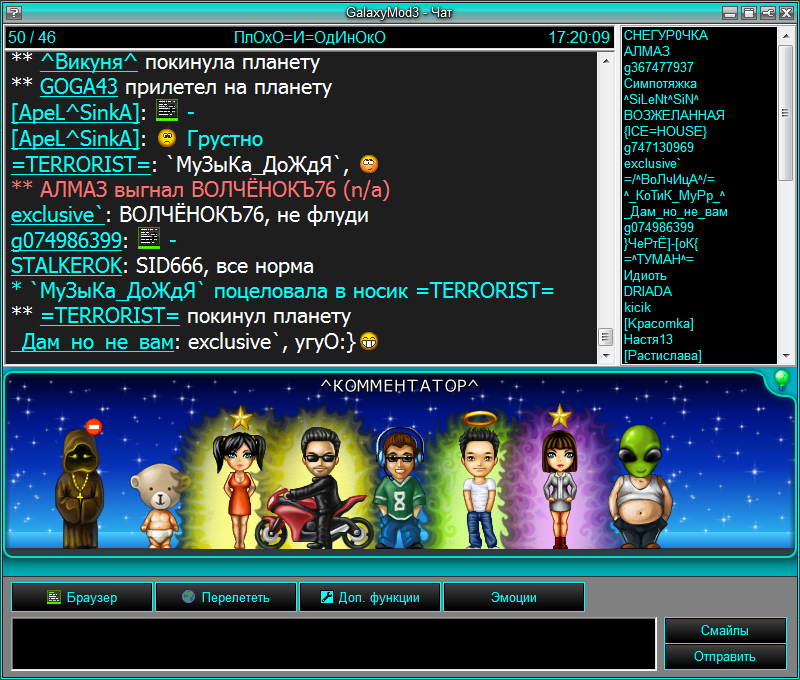Image resolution: width=800 pixels, height=680 pixels.
Task: Select the teddy bear avatar
Action: click(x=158, y=505)
